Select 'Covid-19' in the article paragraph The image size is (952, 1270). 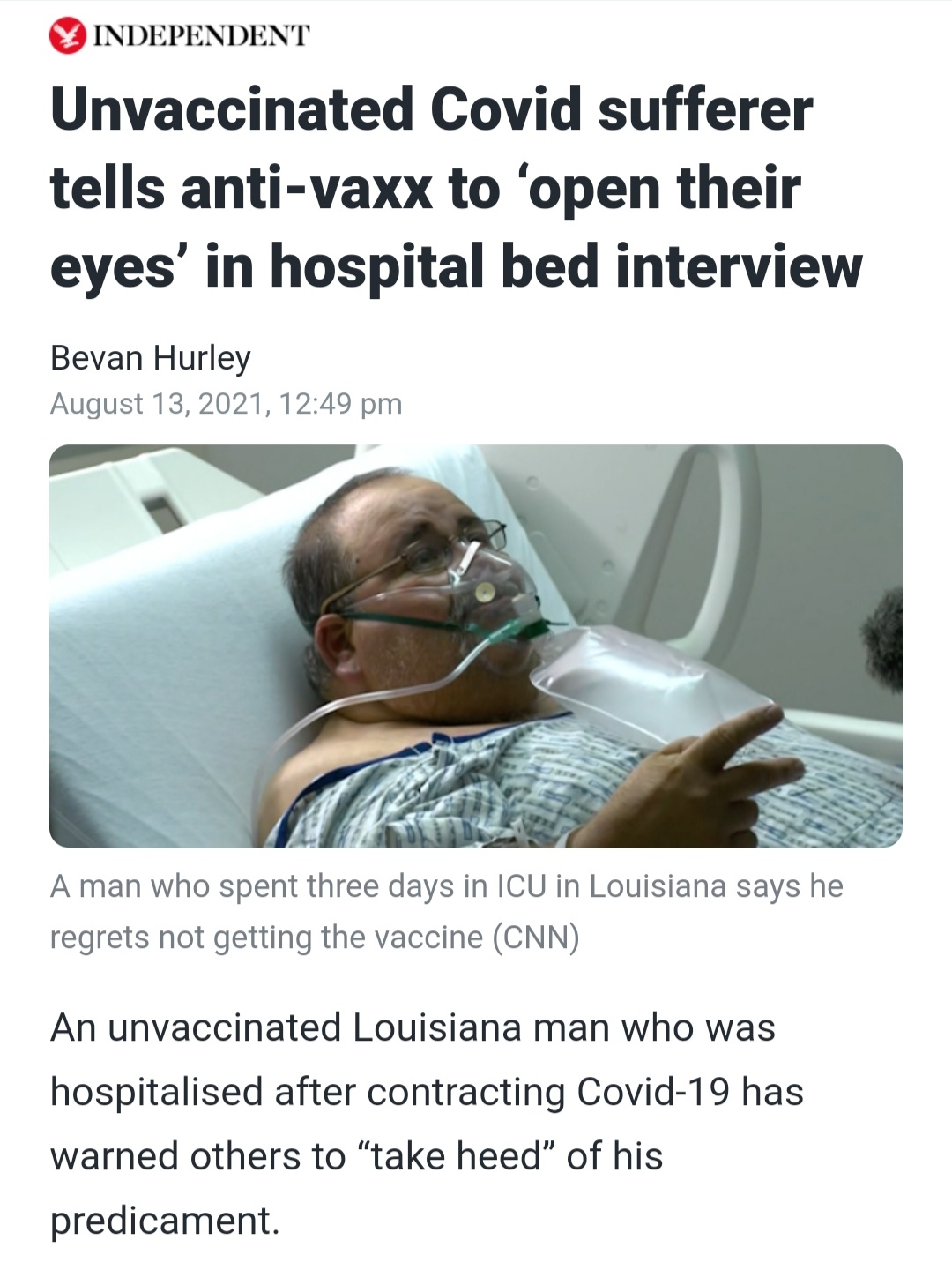coord(653,1092)
